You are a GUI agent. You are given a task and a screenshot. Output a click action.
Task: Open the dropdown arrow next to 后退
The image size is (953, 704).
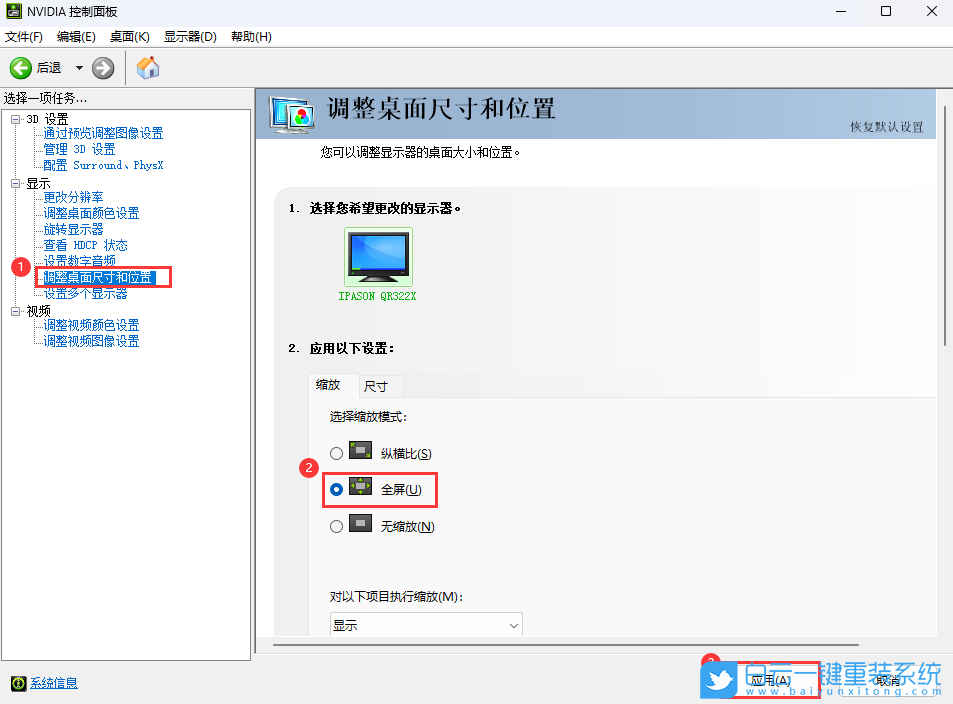[x=77, y=68]
